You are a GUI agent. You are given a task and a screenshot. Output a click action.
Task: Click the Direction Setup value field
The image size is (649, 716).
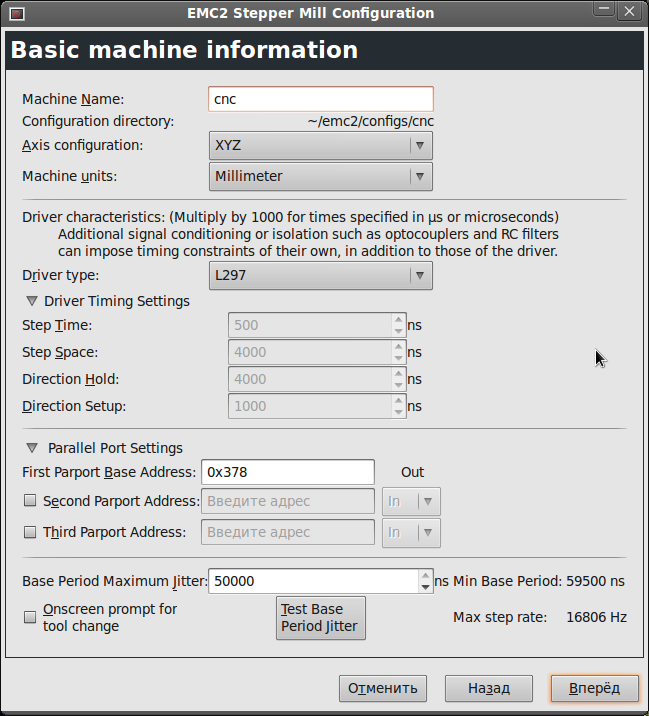coord(310,406)
